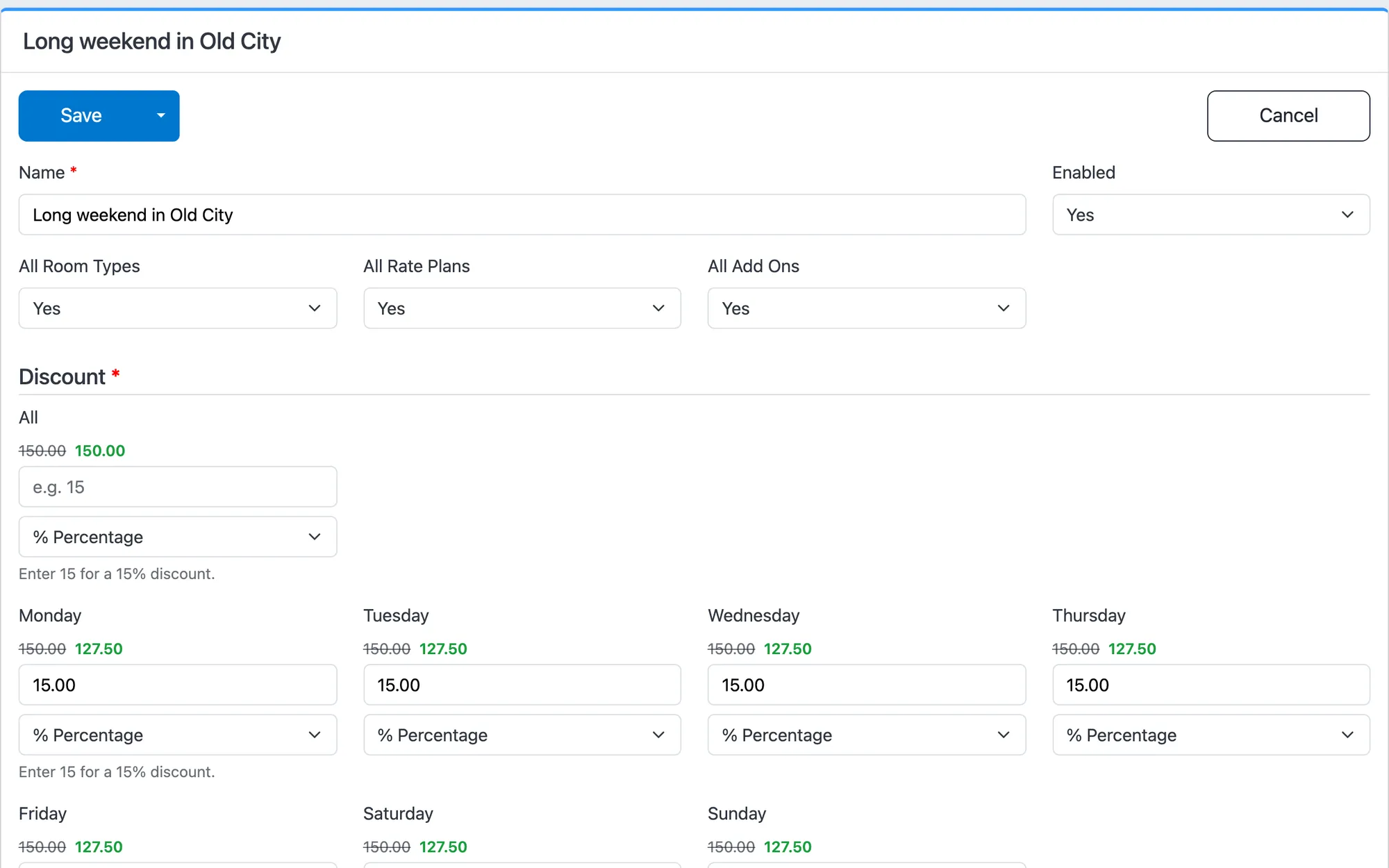Screen dimensions: 1389x868
Task: Open the All discount type Percentage dropdown
Action: click(x=178, y=537)
